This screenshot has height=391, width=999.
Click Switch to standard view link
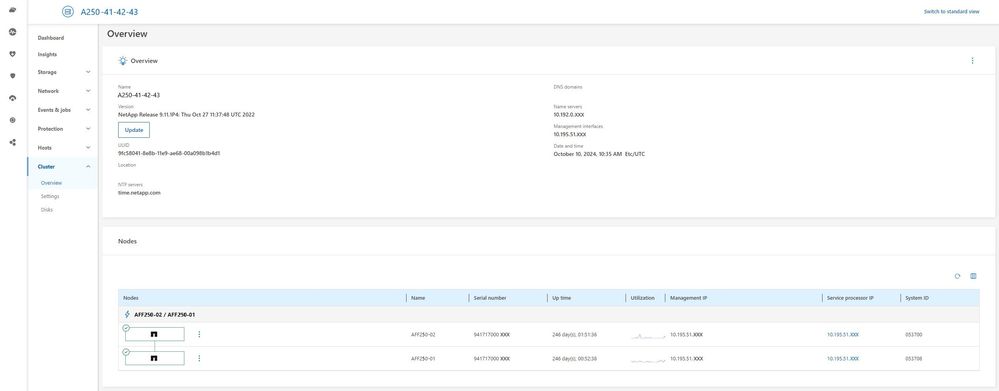click(x=951, y=11)
